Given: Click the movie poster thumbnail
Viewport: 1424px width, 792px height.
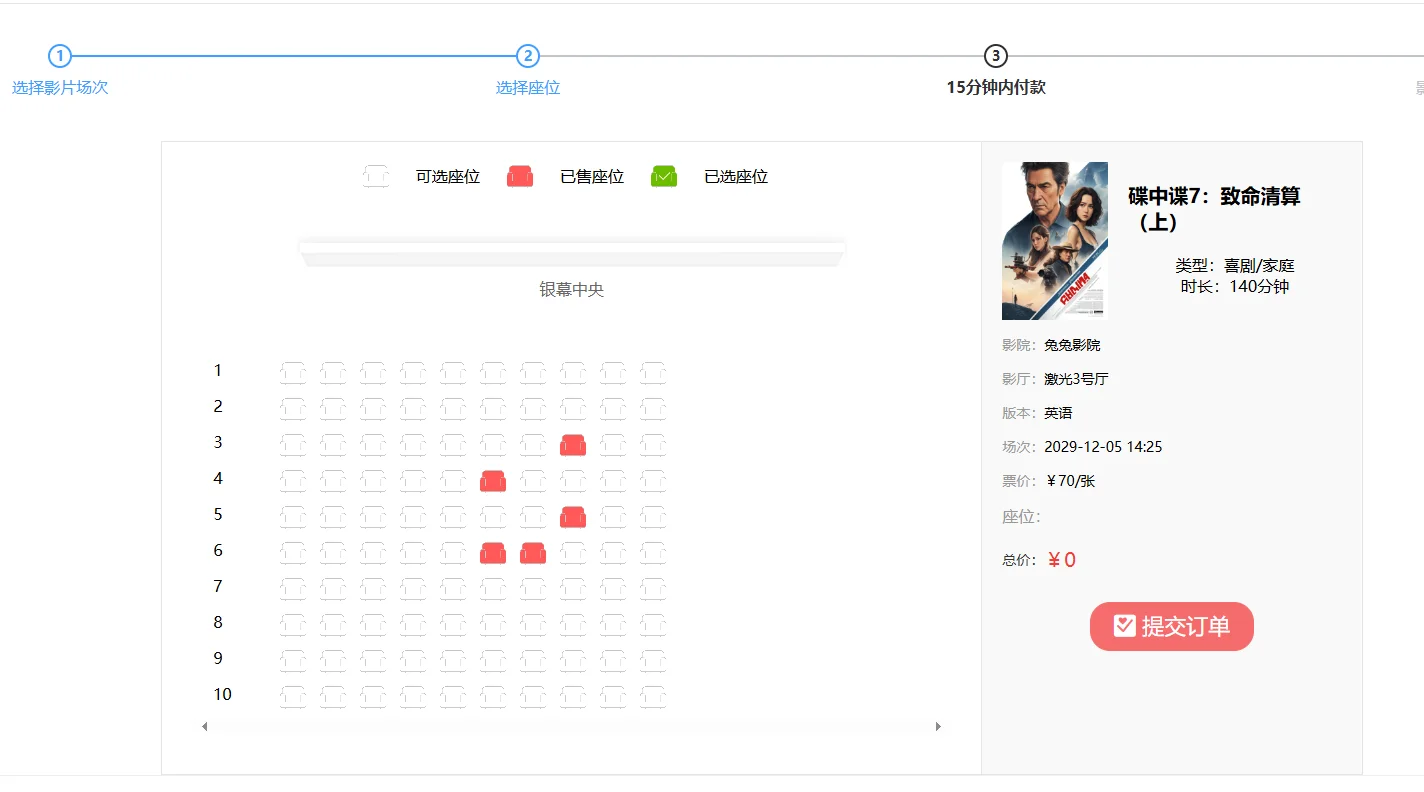Looking at the screenshot, I should (x=1054, y=240).
